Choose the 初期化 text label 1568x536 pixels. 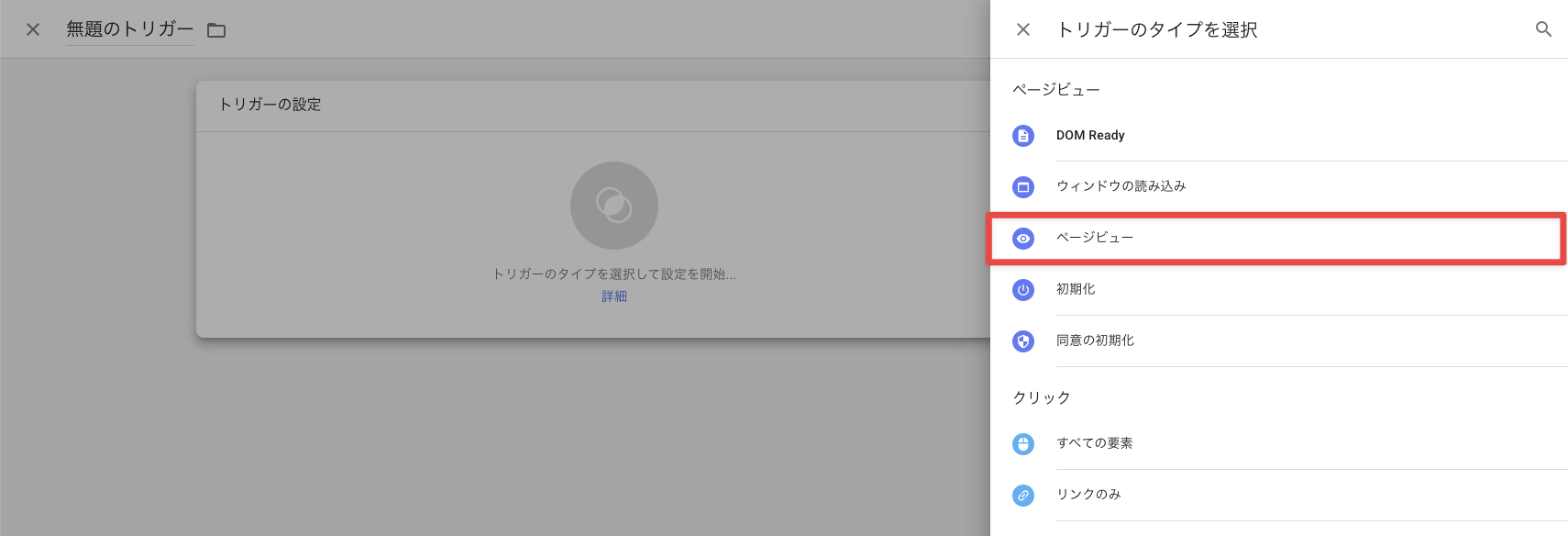coord(1075,289)
